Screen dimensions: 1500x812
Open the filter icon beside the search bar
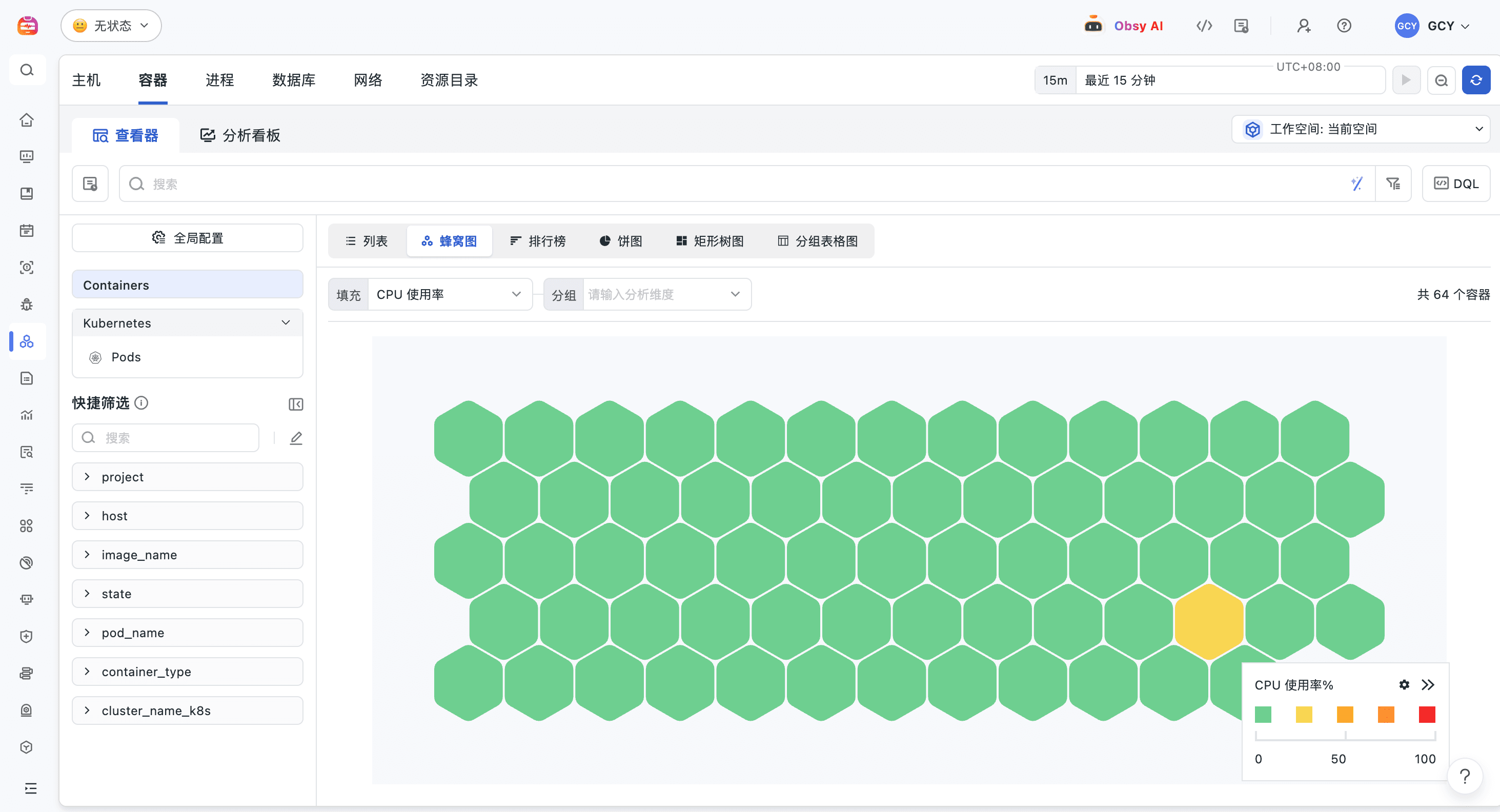1393,184
